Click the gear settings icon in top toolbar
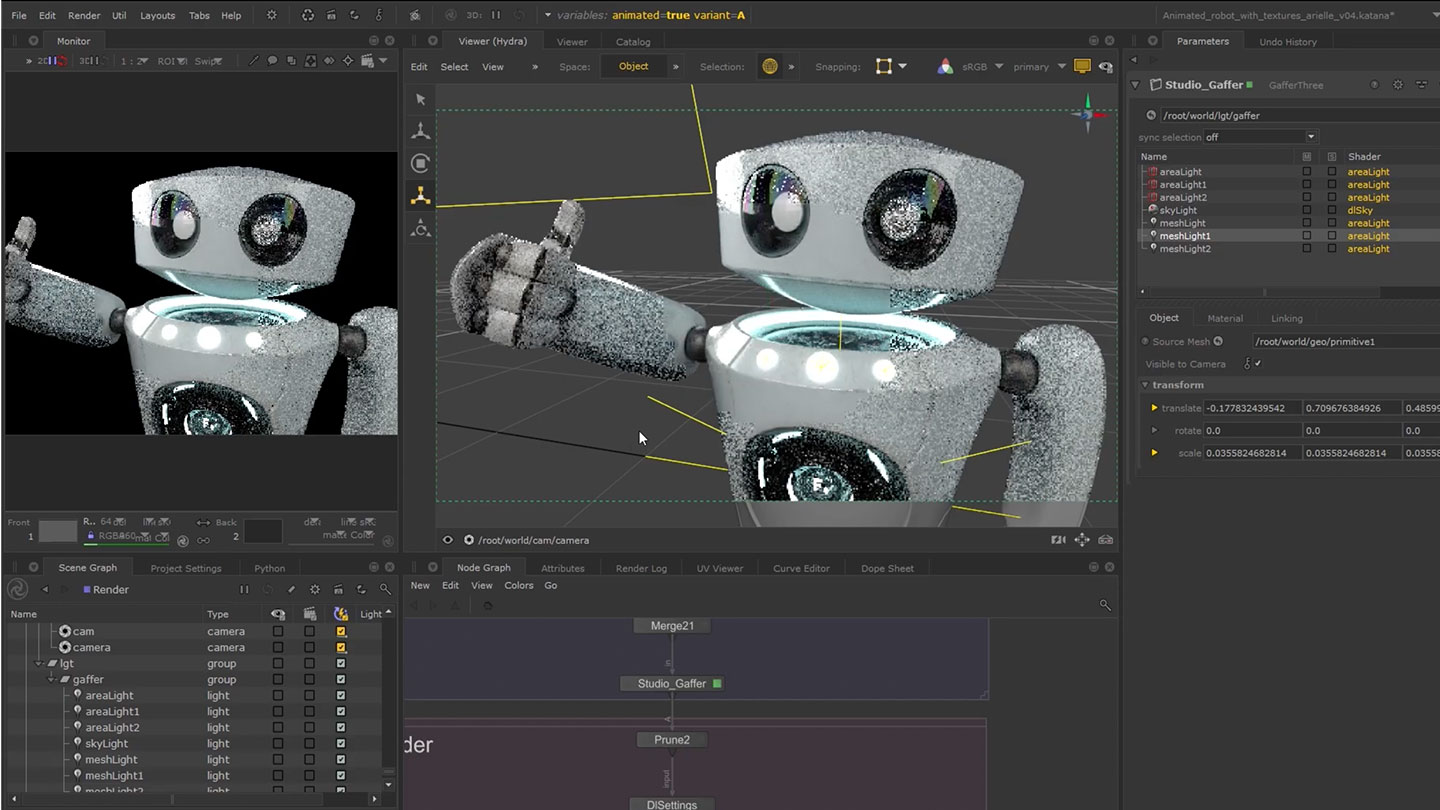This screenshot has width=1440, height=810. click(271, 15)
